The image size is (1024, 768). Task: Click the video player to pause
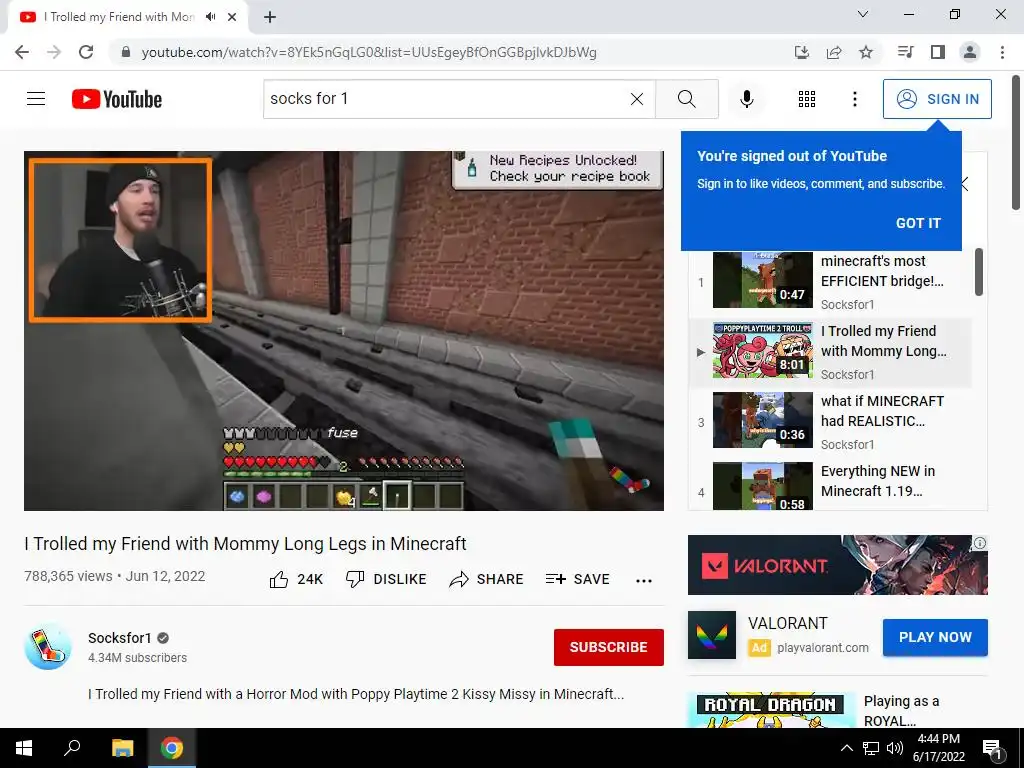coord(344,330)
